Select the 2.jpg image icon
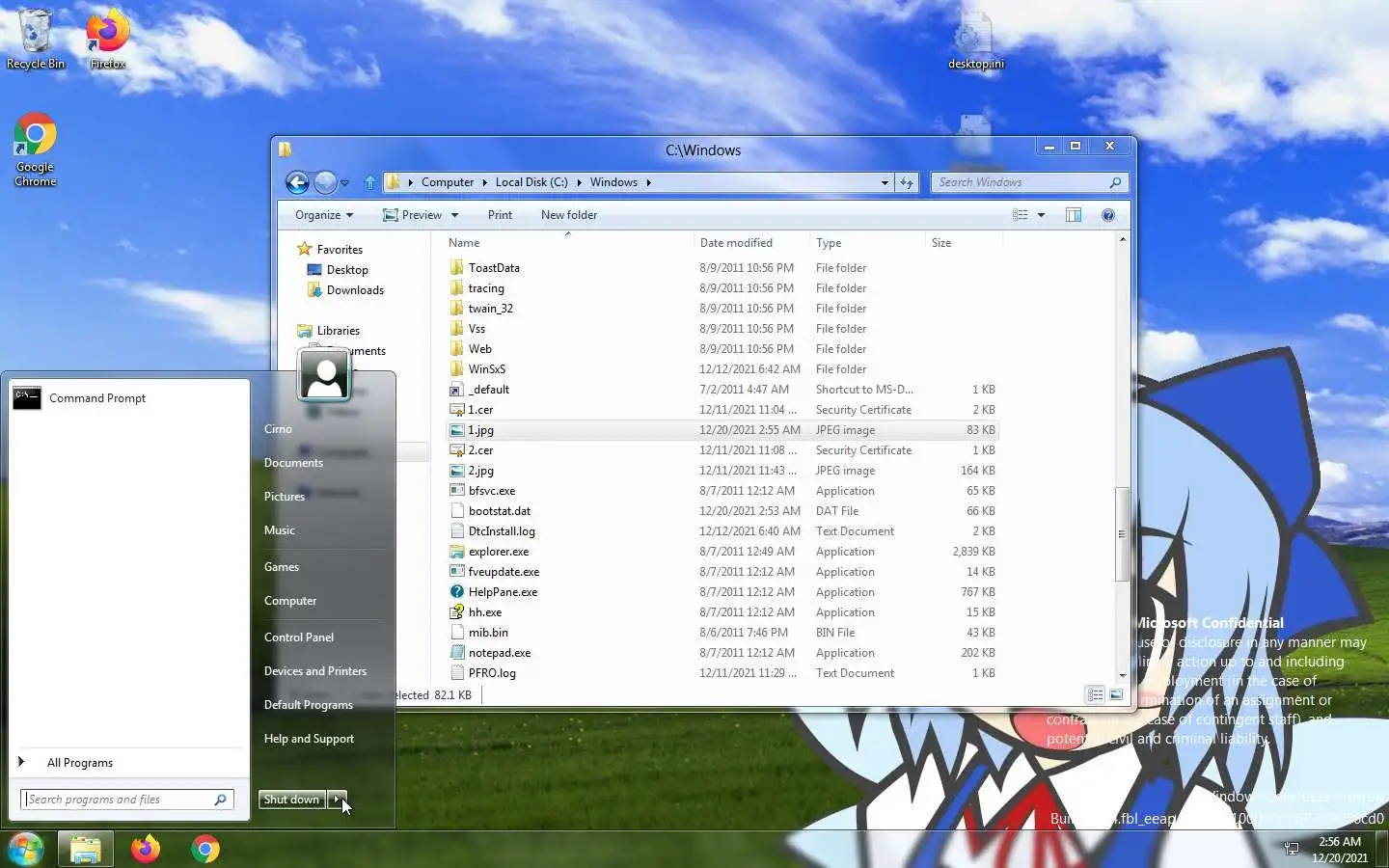Screen dimensions: 1389x868 pyautogui.click(x=457, y=471)
